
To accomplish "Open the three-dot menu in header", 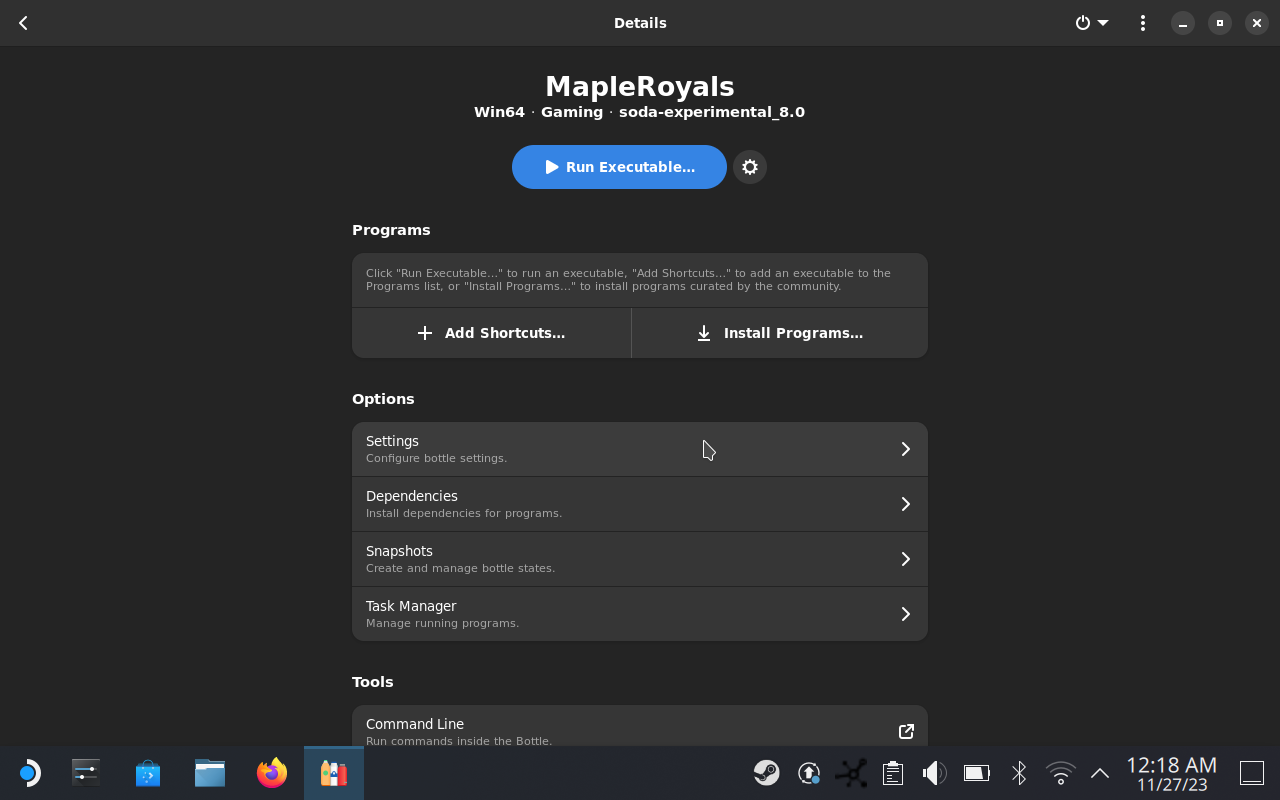I will pos(1143,23).
